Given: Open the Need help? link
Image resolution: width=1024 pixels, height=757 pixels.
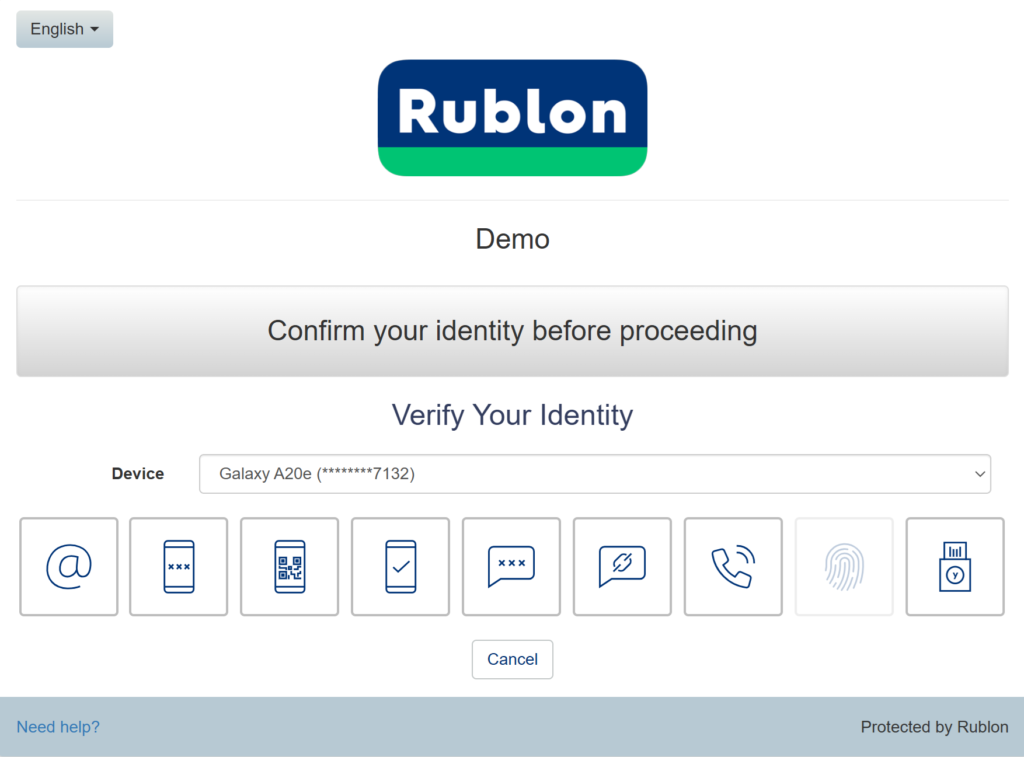Looking at the screenshot, I should (x=58, y=727).
